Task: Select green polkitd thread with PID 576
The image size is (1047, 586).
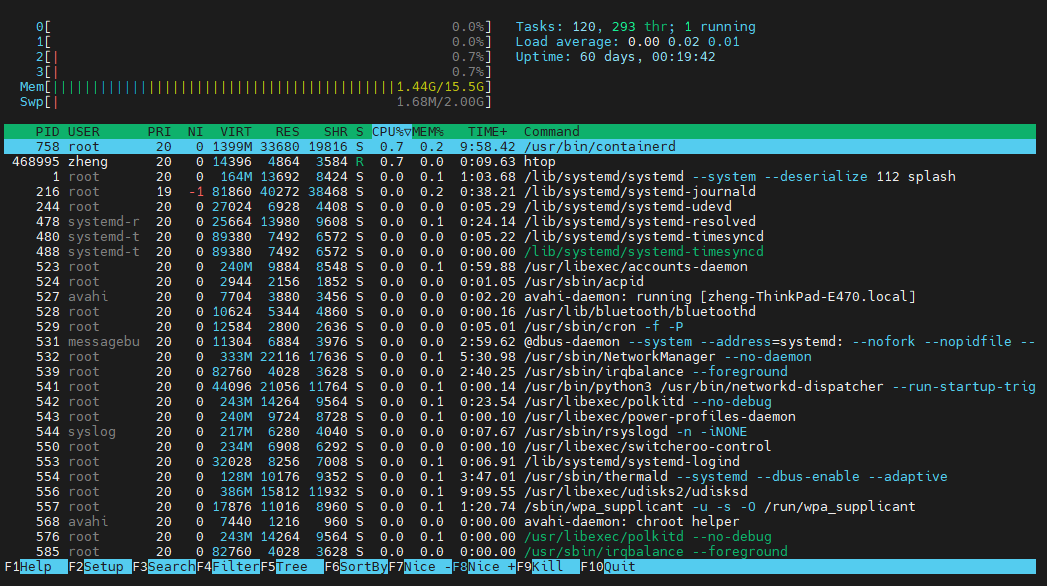Action: (x=520, y=537)
